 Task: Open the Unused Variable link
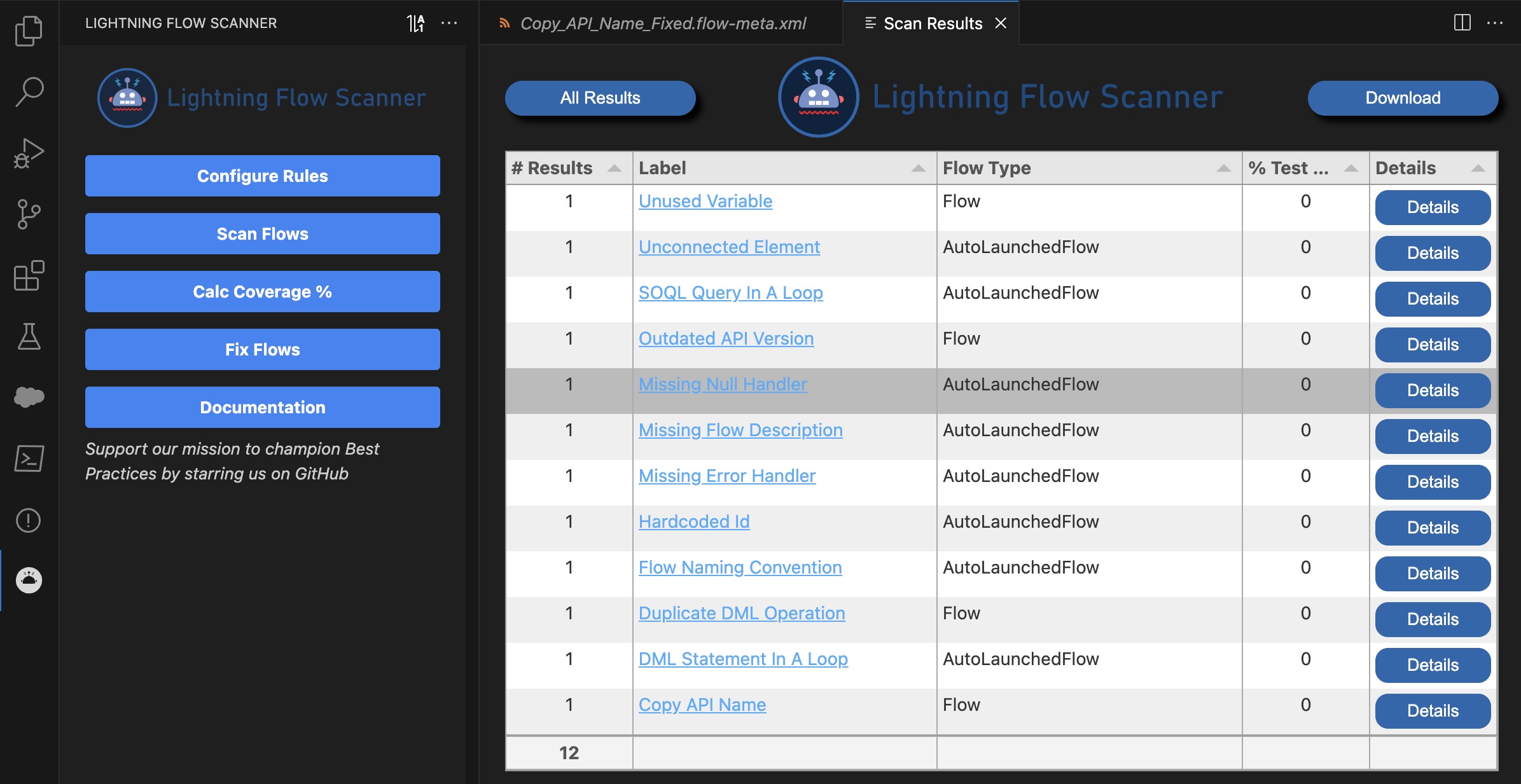[x=705, y=201]
